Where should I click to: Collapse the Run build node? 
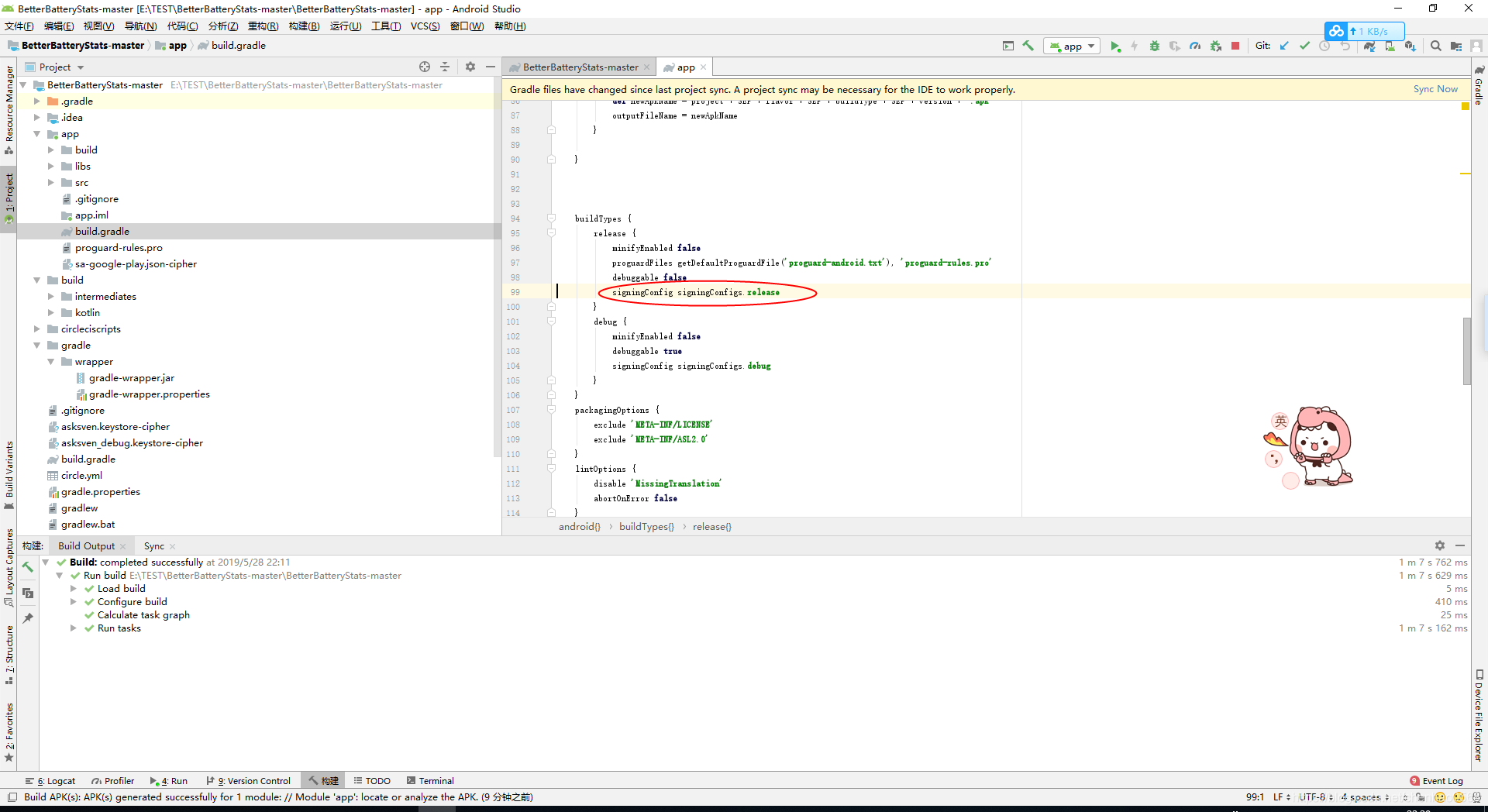(x=60, y=576)
